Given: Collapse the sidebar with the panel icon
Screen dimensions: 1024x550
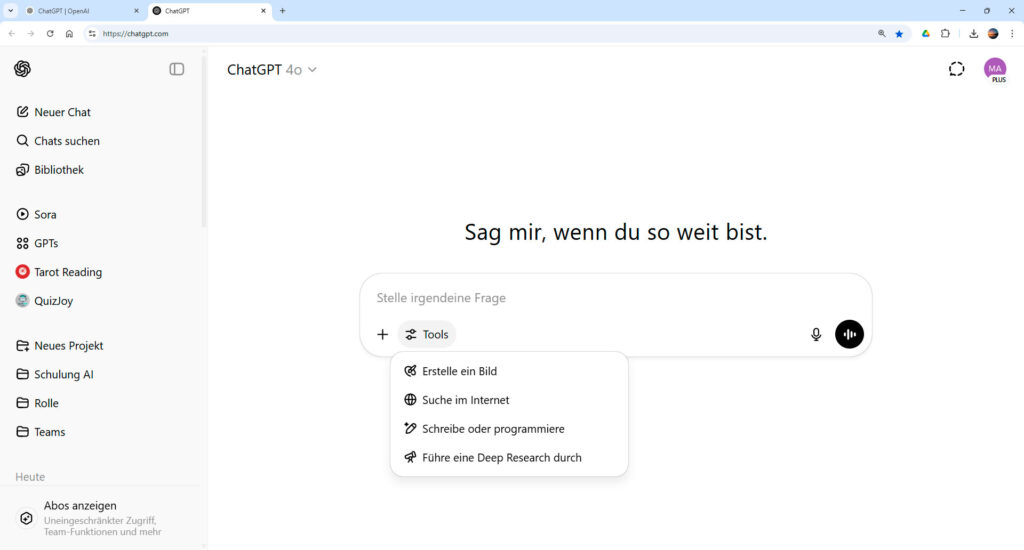Looking at the screenshot, I should (x=176, y=69).
